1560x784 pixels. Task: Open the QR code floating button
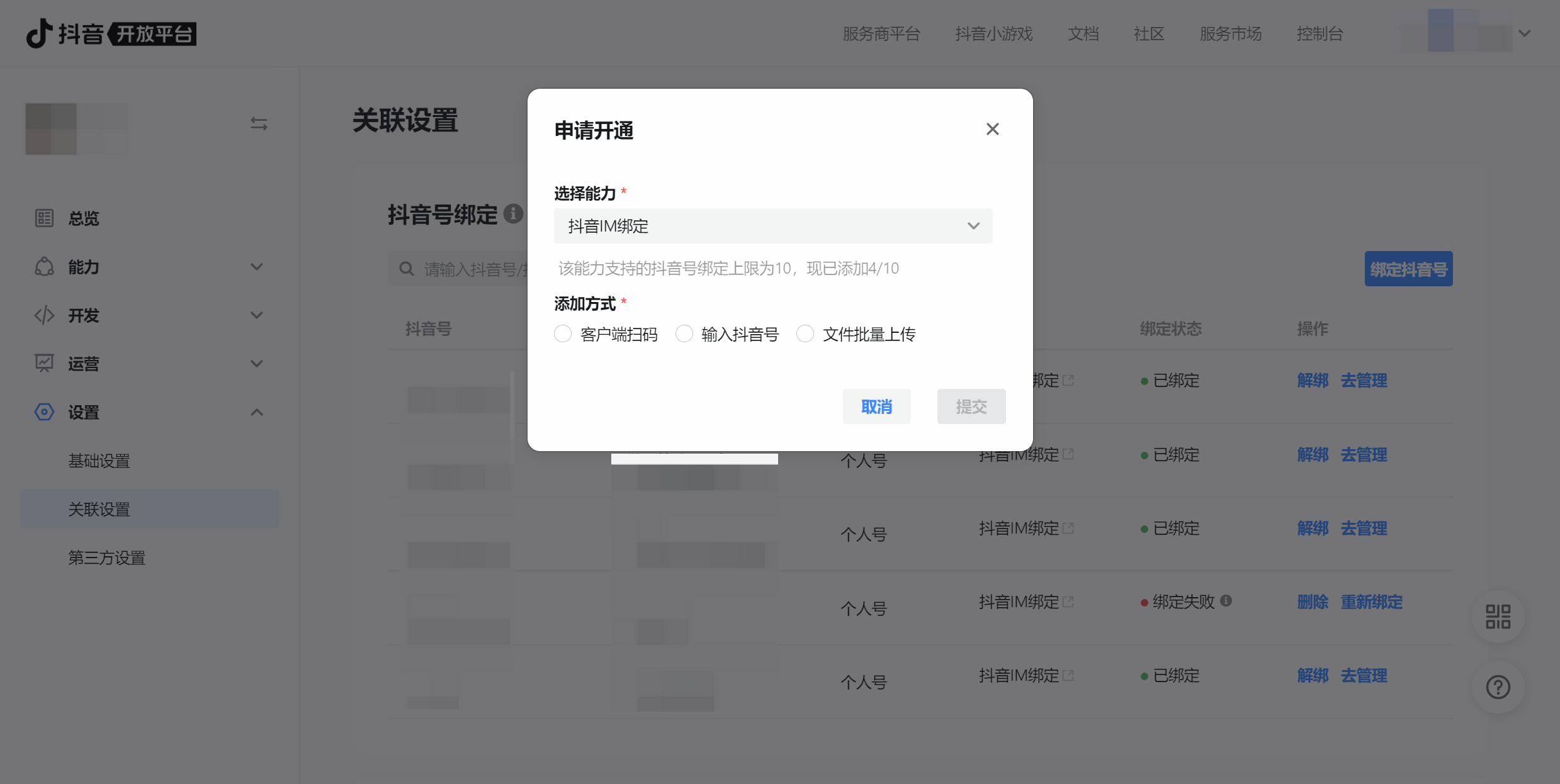pos(1498,617)
